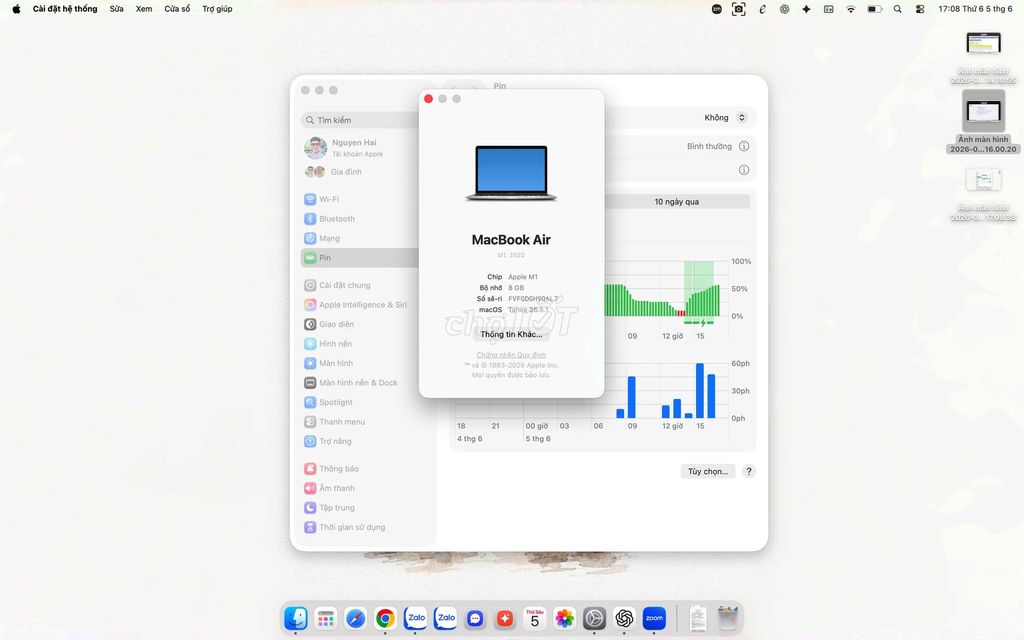Open the Không dropdown in Pin pane
1024x640 pixels.
tap(725, 118)
